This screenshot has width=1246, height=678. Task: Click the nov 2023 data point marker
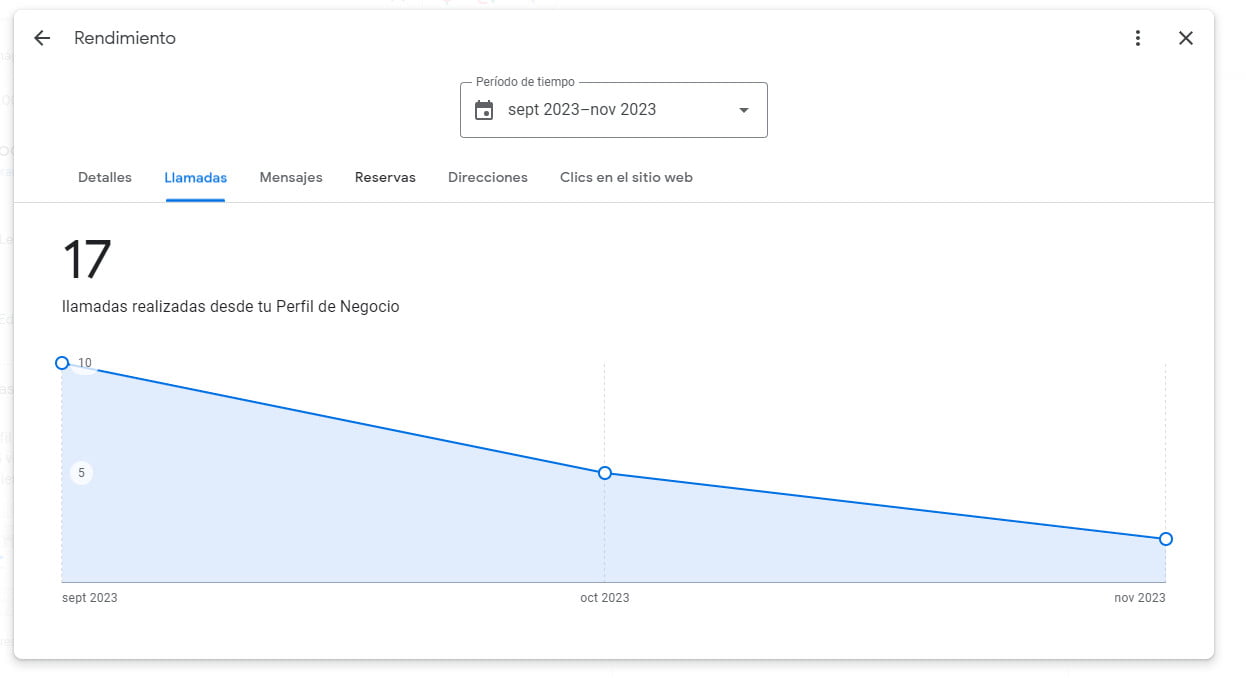1165,538
